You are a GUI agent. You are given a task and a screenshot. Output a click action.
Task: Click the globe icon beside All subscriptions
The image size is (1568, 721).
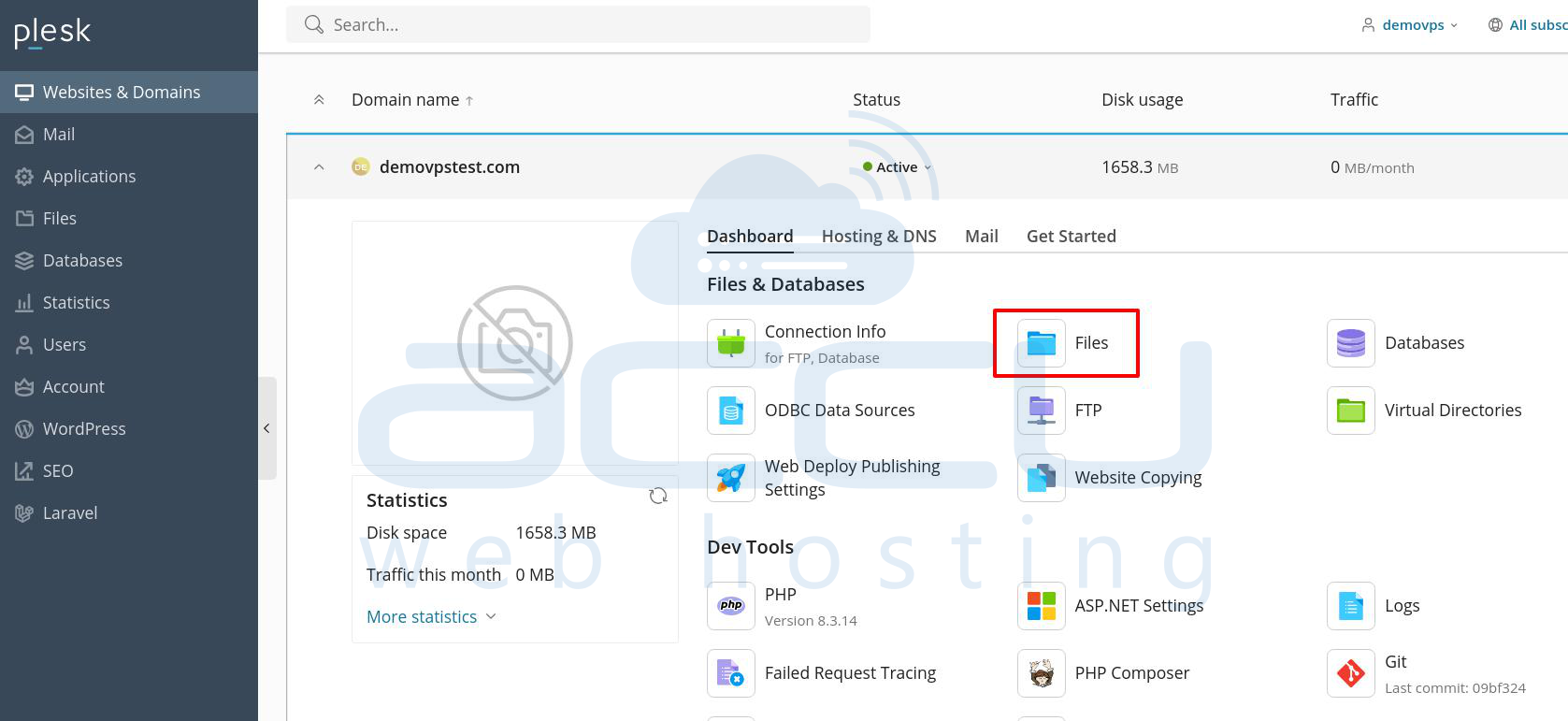coord(1495,25)
